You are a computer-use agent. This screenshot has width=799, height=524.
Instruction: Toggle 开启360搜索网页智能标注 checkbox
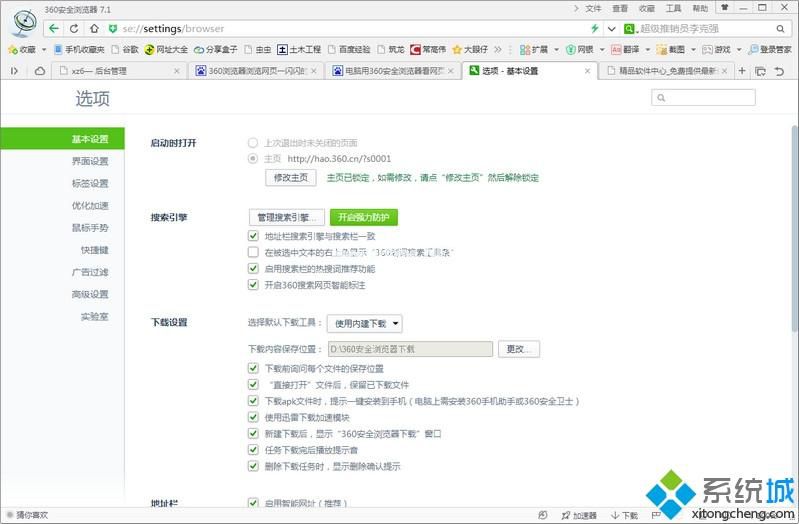click(253, 284)
